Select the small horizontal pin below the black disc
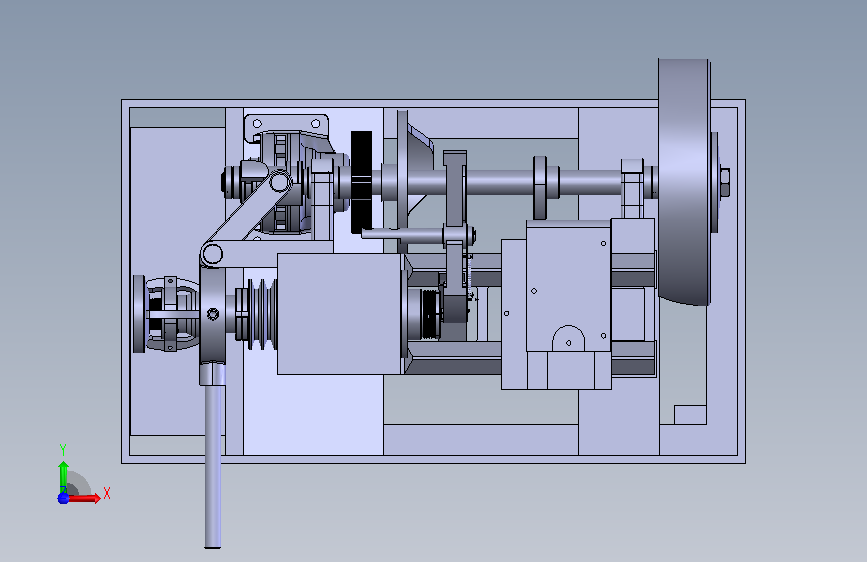Screen dimensions: 867x562 [402, 235]
